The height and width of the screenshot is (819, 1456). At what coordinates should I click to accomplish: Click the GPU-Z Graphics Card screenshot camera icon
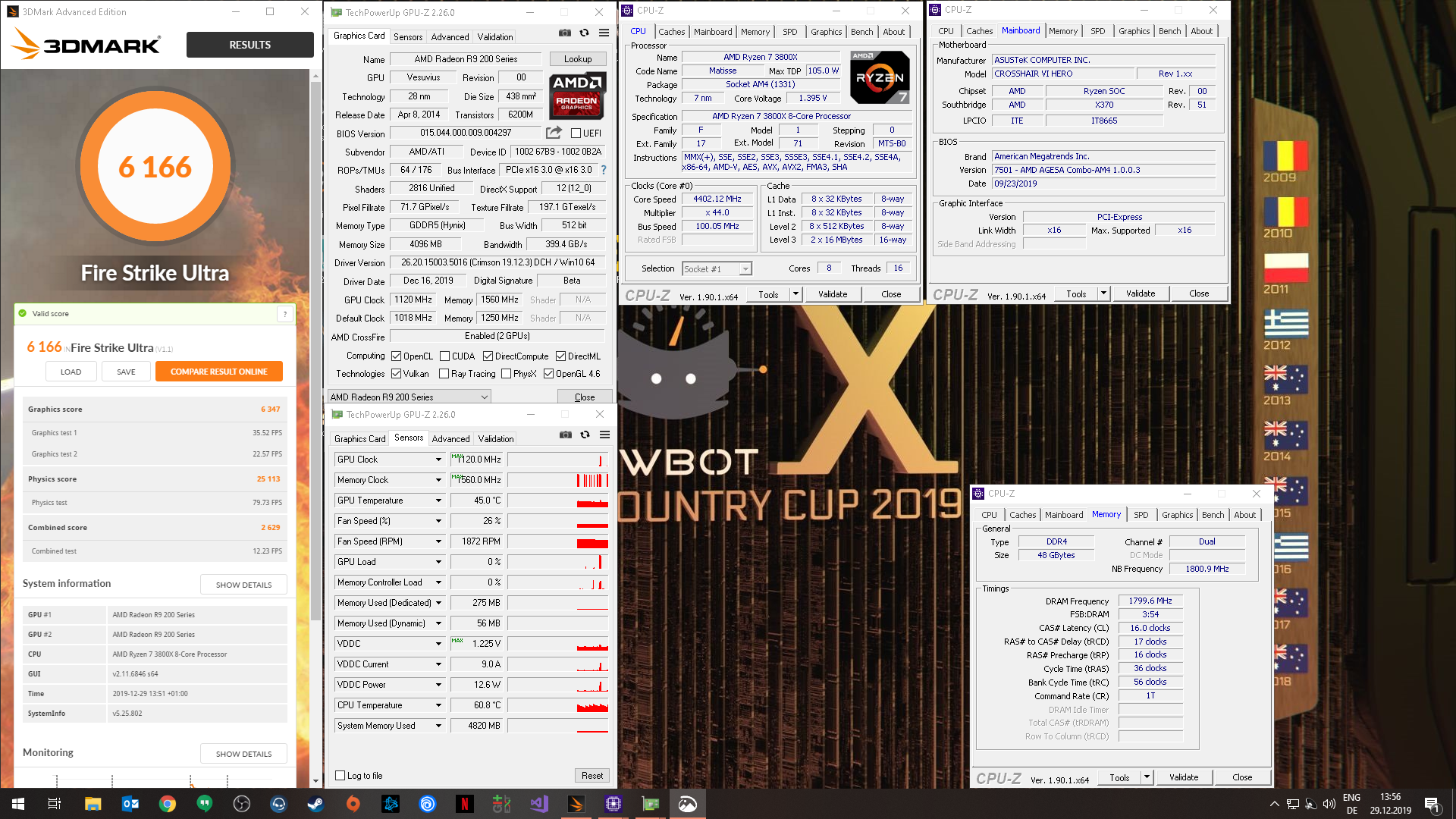(565, 33)
